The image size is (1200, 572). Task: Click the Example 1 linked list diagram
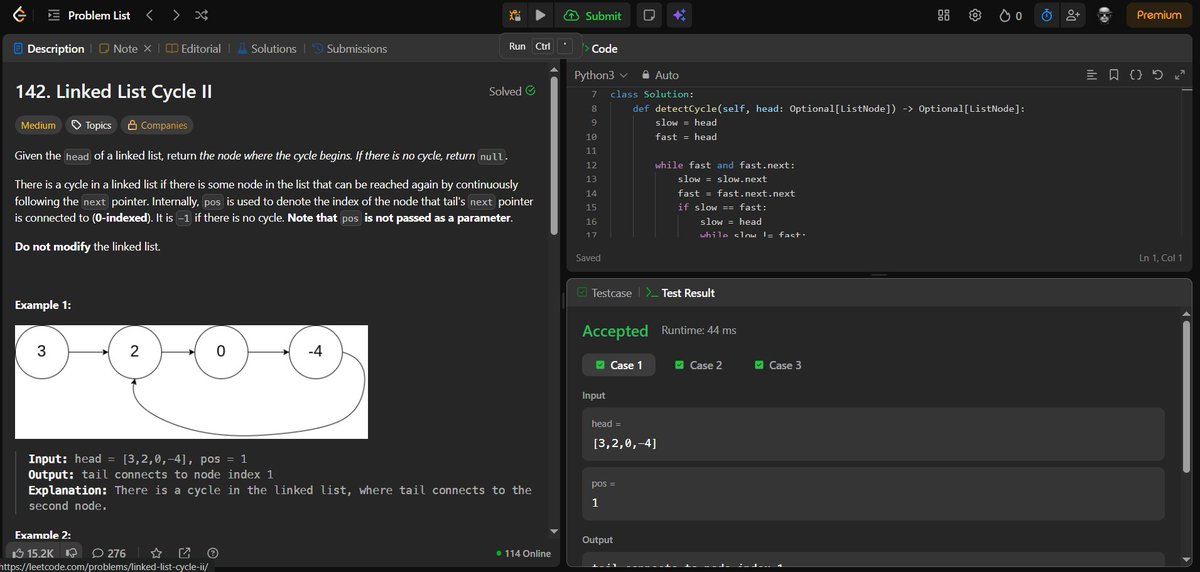(x=192, y=382)
